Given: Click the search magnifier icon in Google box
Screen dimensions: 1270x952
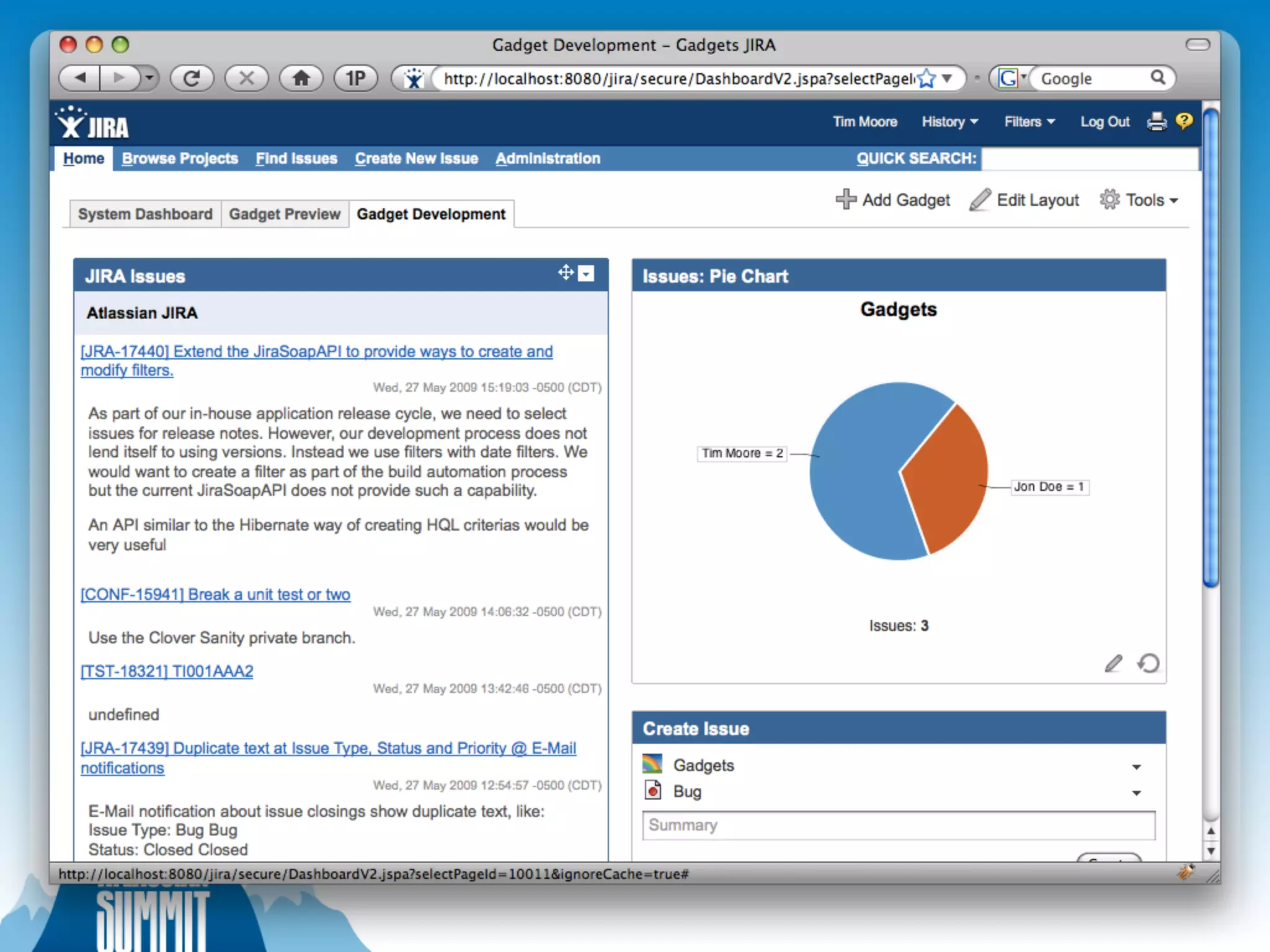Looking at the screenshot, I should point(1158,78).
